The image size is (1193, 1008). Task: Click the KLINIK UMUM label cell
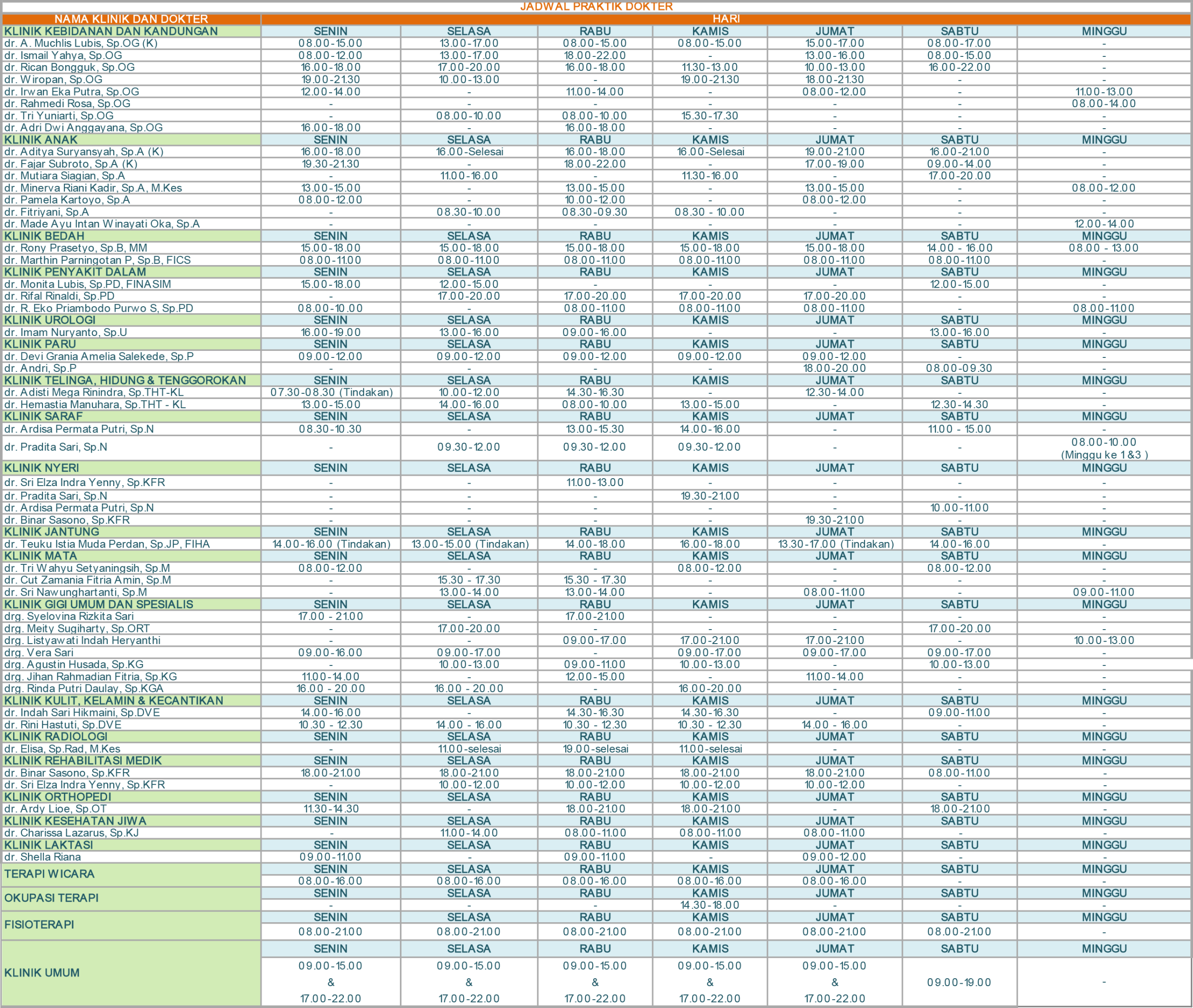42,973
